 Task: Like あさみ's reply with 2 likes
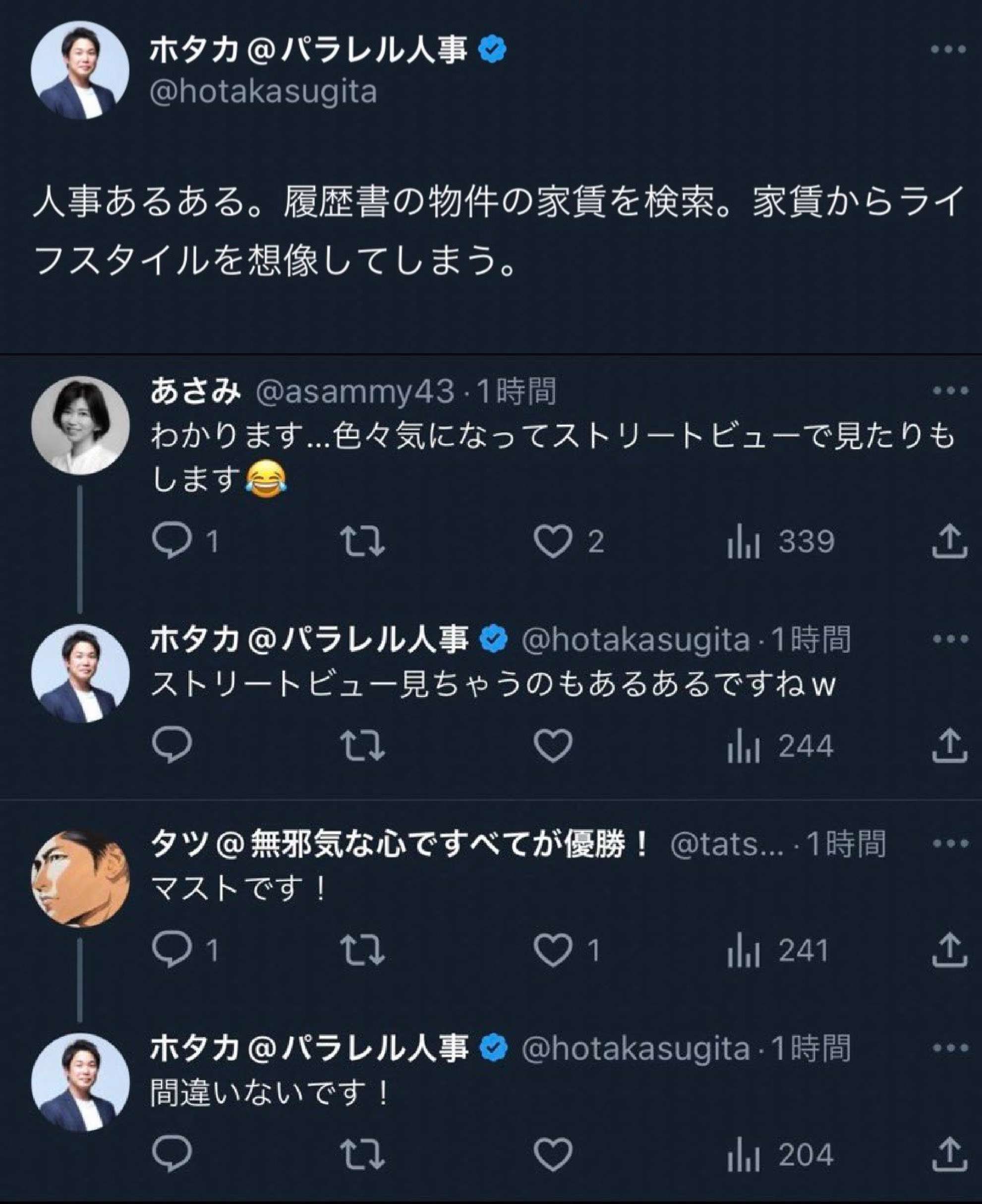click(x=553, y=541)
